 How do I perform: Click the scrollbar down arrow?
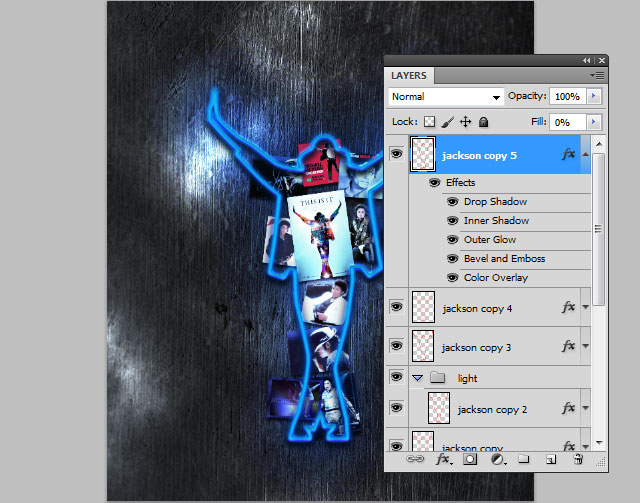tap(599, 443)
